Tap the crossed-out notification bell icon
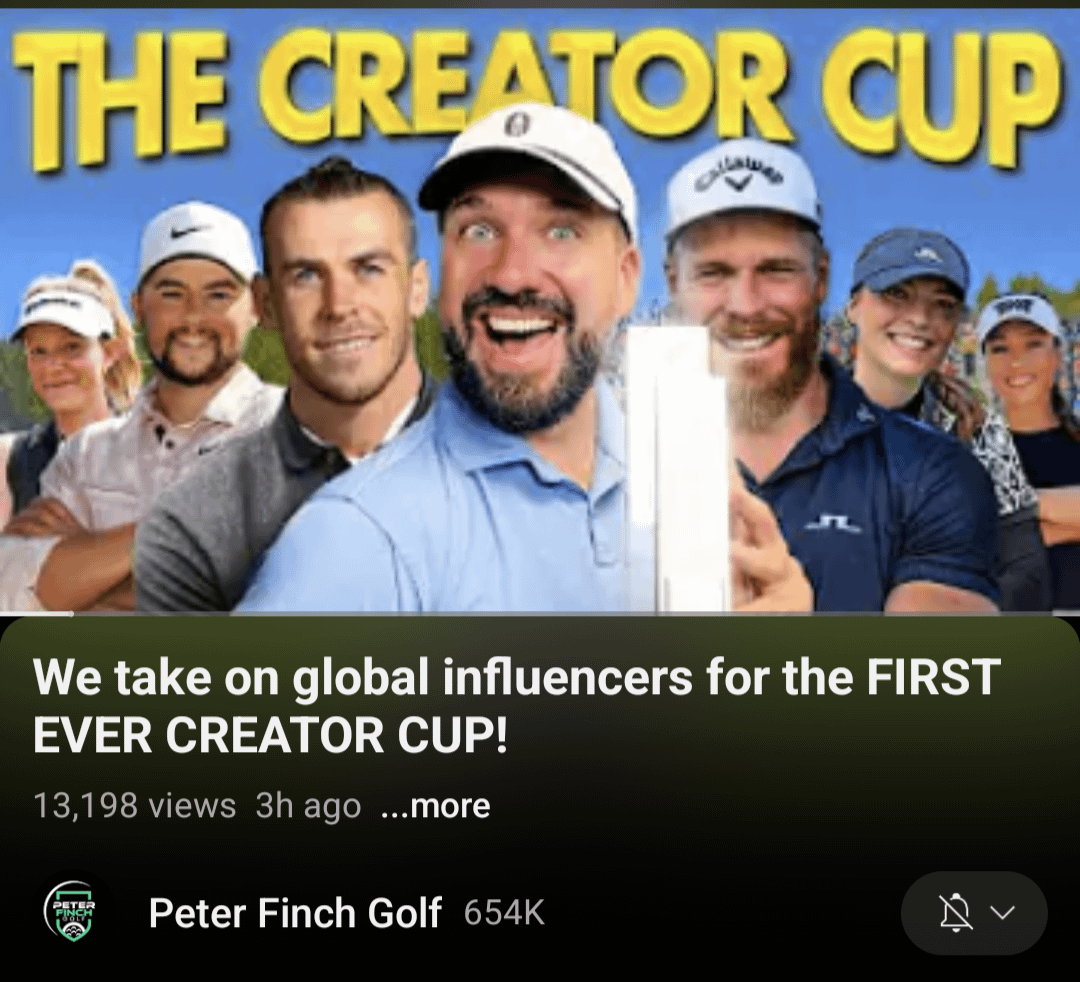This screenshot has height=982, width=1080. click(x=955, y=913)
